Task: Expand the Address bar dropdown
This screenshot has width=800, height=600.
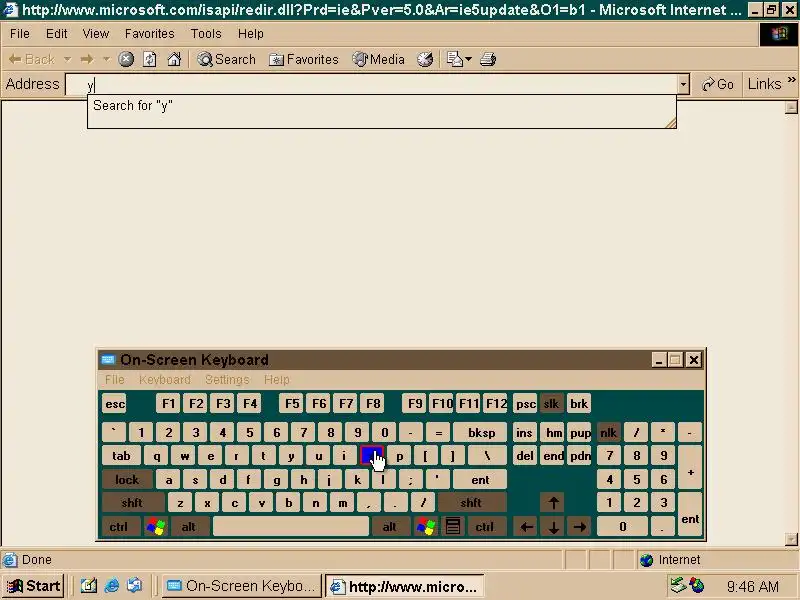Action: coord(683,85)
